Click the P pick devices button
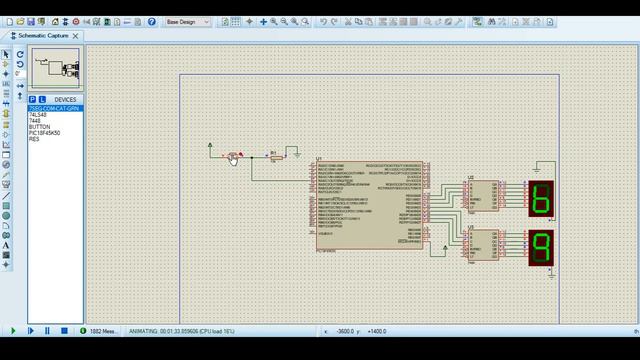Screen dimensions: 640x360 pyautogui.click(x=32, y=99)
